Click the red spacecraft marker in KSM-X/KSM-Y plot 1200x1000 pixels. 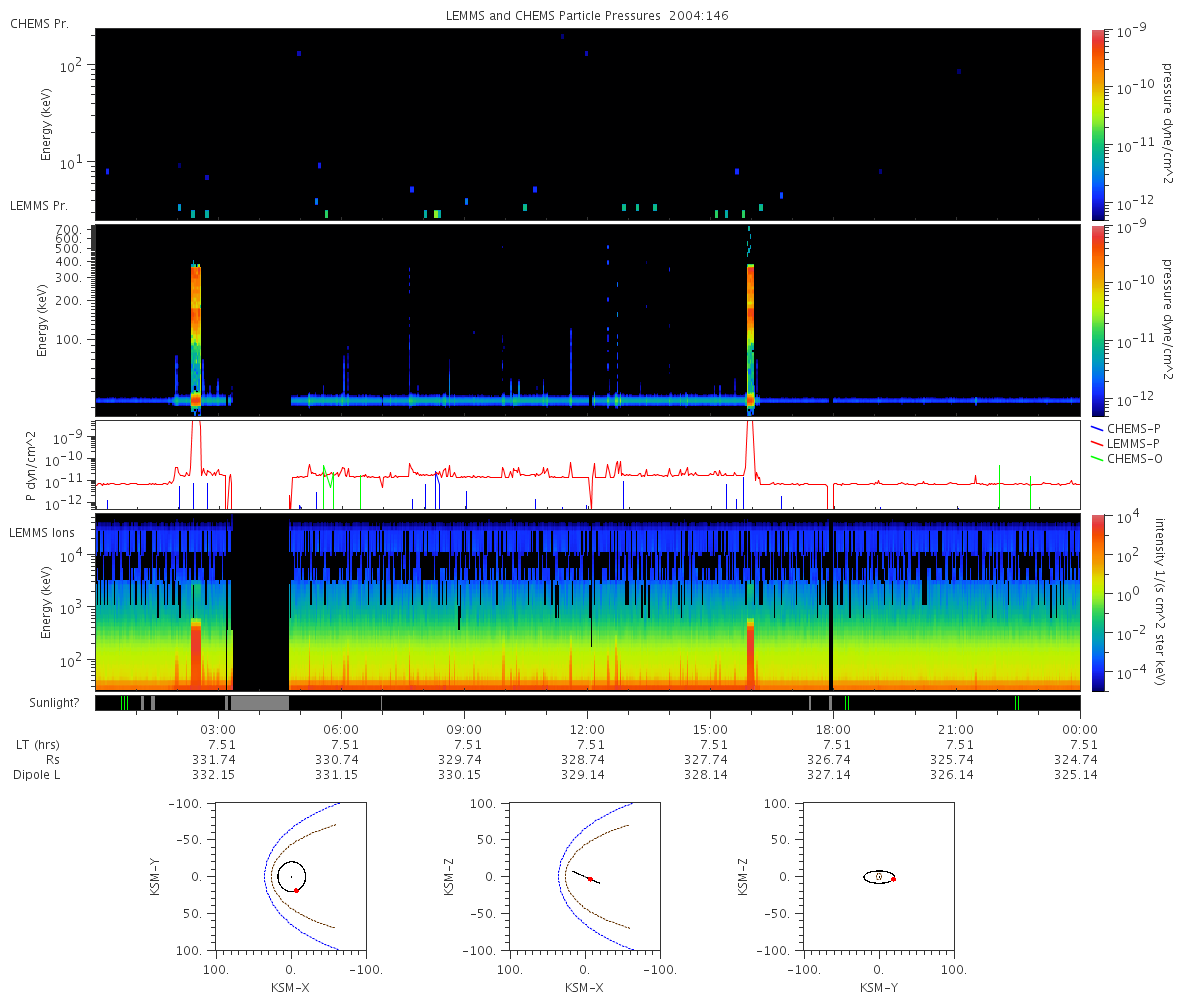[x=297, y=890]
